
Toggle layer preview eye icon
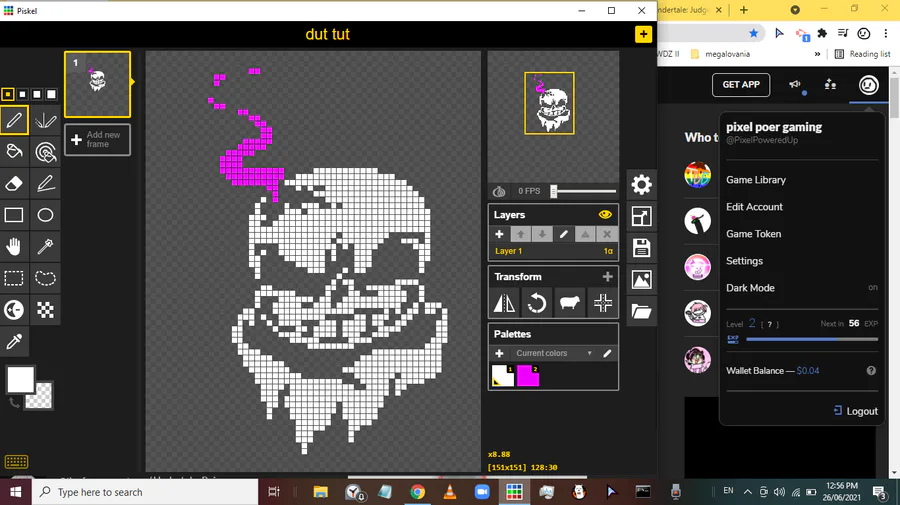605,215
